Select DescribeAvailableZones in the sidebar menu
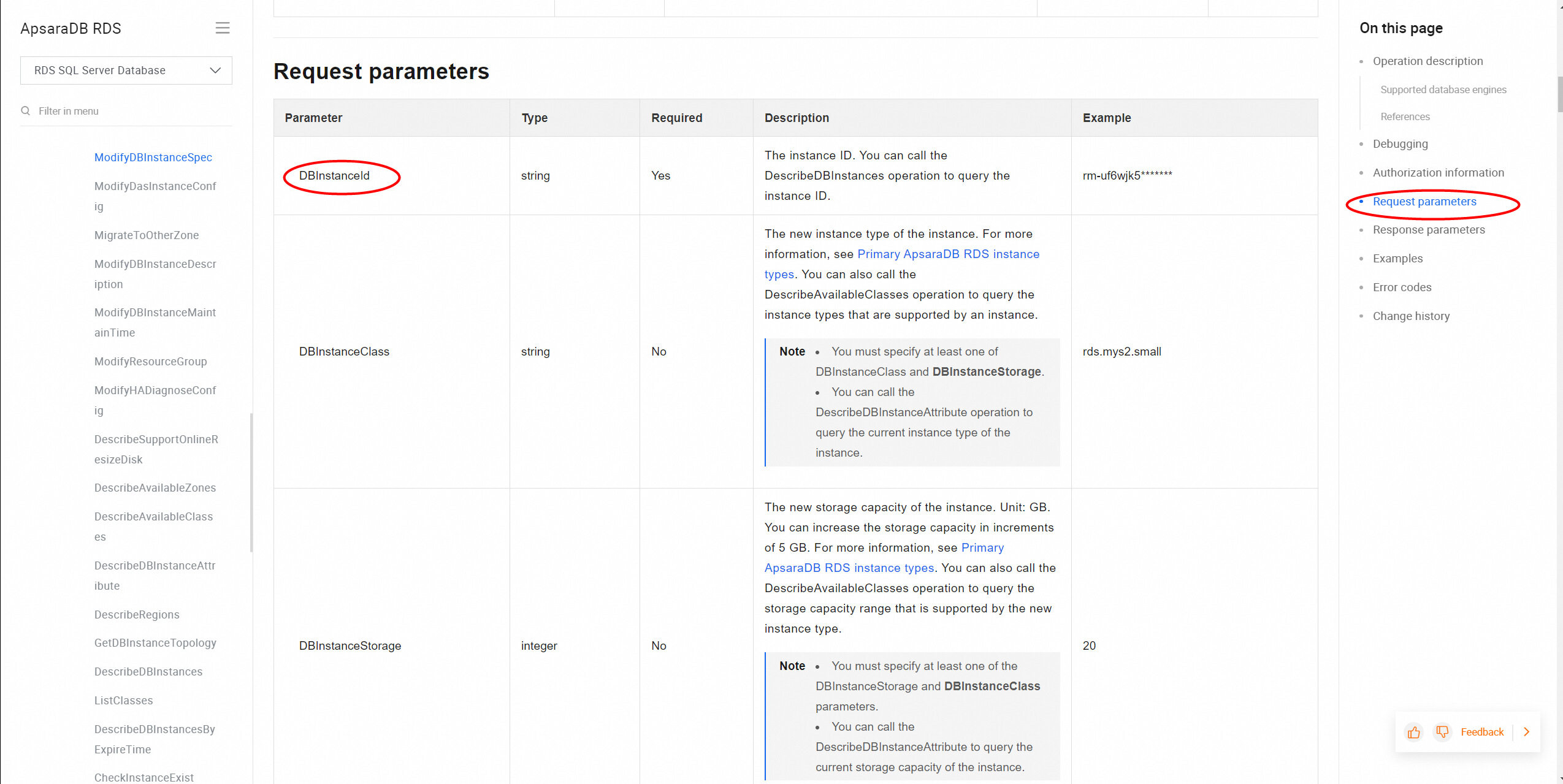Viewport: 1563px width, 784px height. tap(155, 488)
